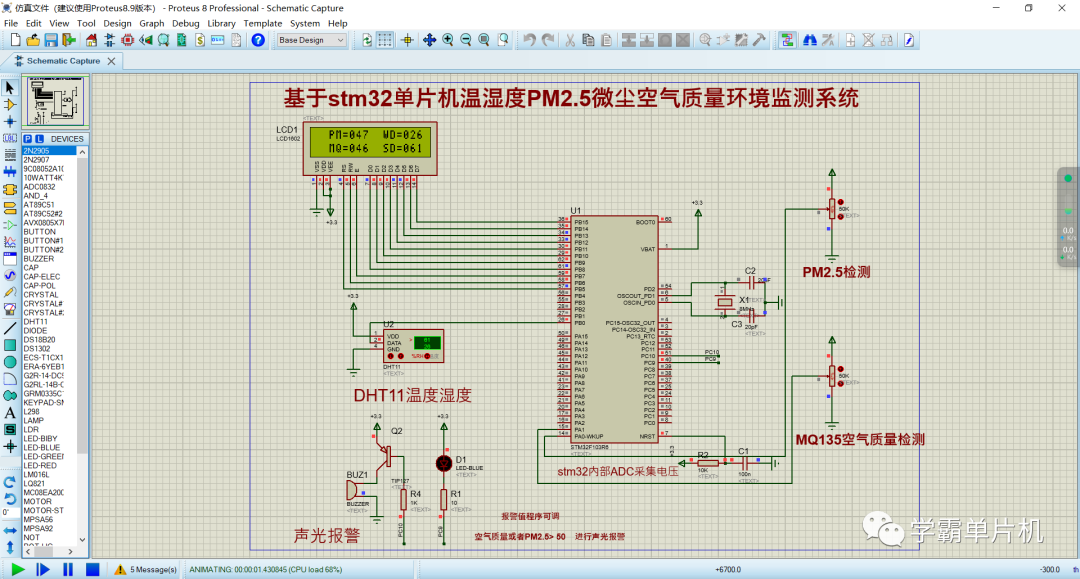Click the L library manage button
1080x579 pixels.
click(39, 139)
